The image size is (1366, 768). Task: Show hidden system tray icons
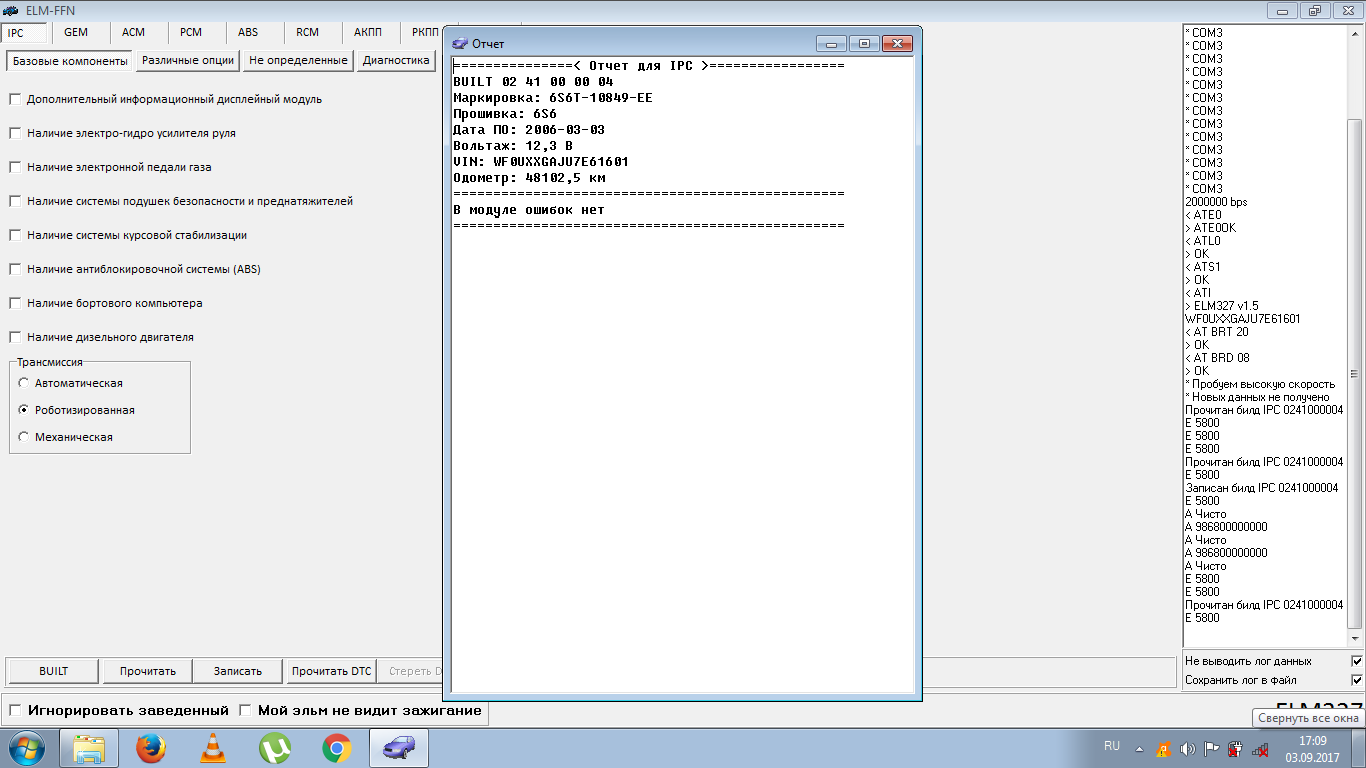pos(1139,749)
